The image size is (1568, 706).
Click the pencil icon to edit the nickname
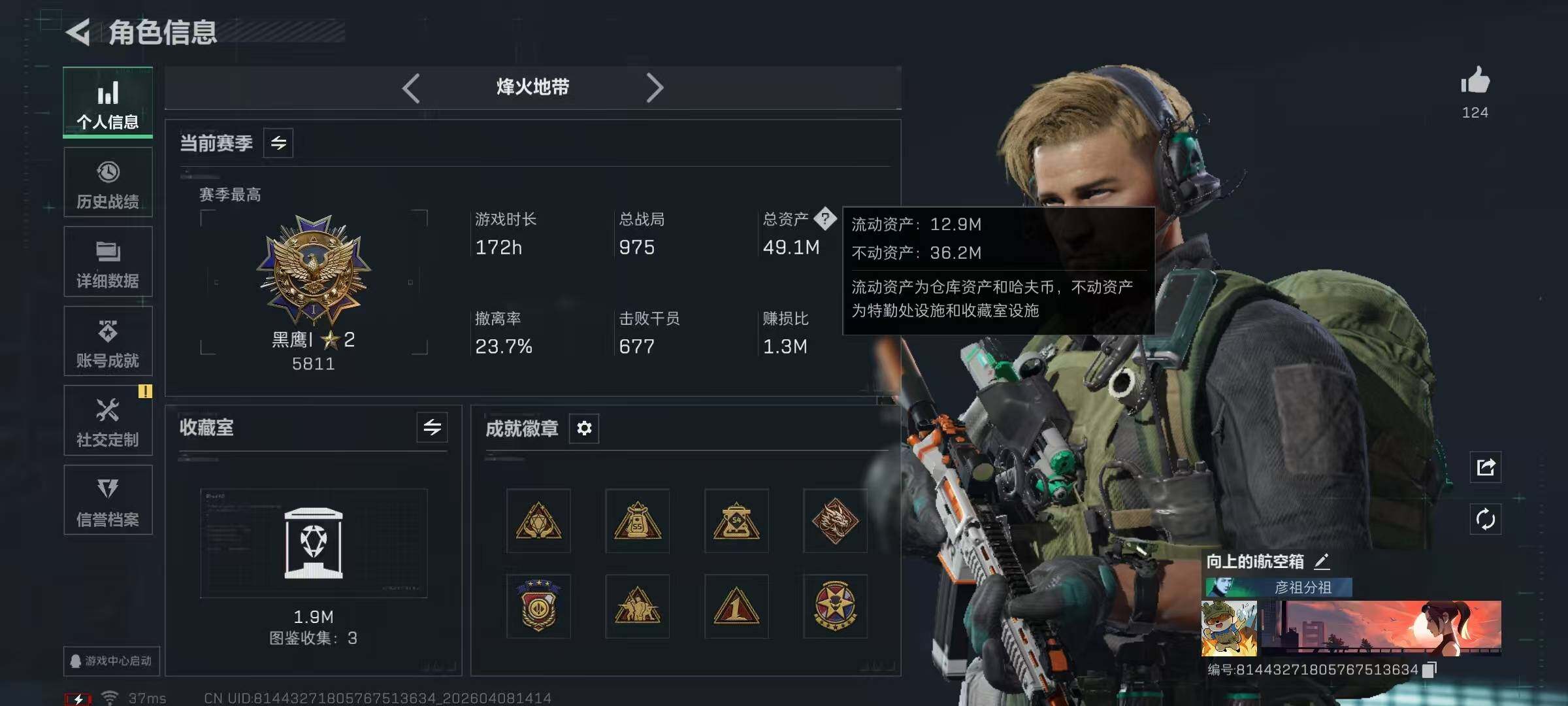coord(1322,561)
